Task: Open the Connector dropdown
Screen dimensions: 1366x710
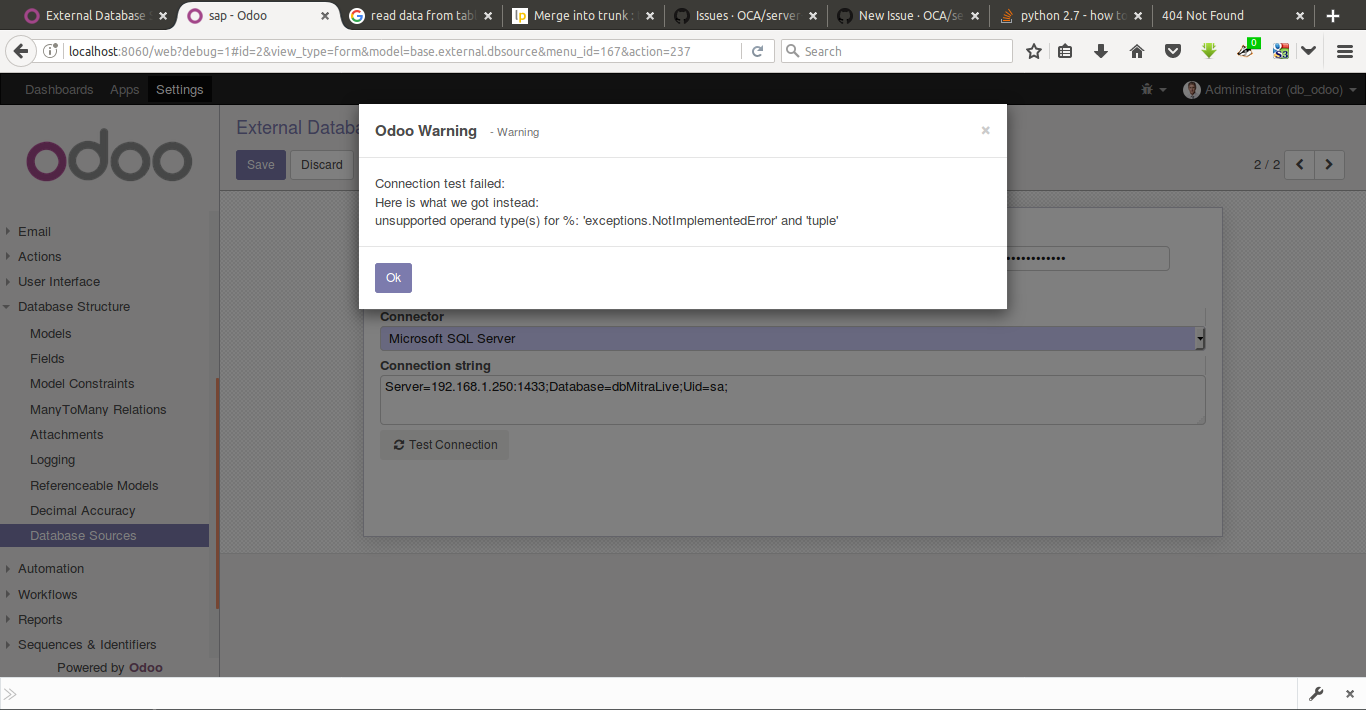Action: pyautogui.click(x=792, y=338)
